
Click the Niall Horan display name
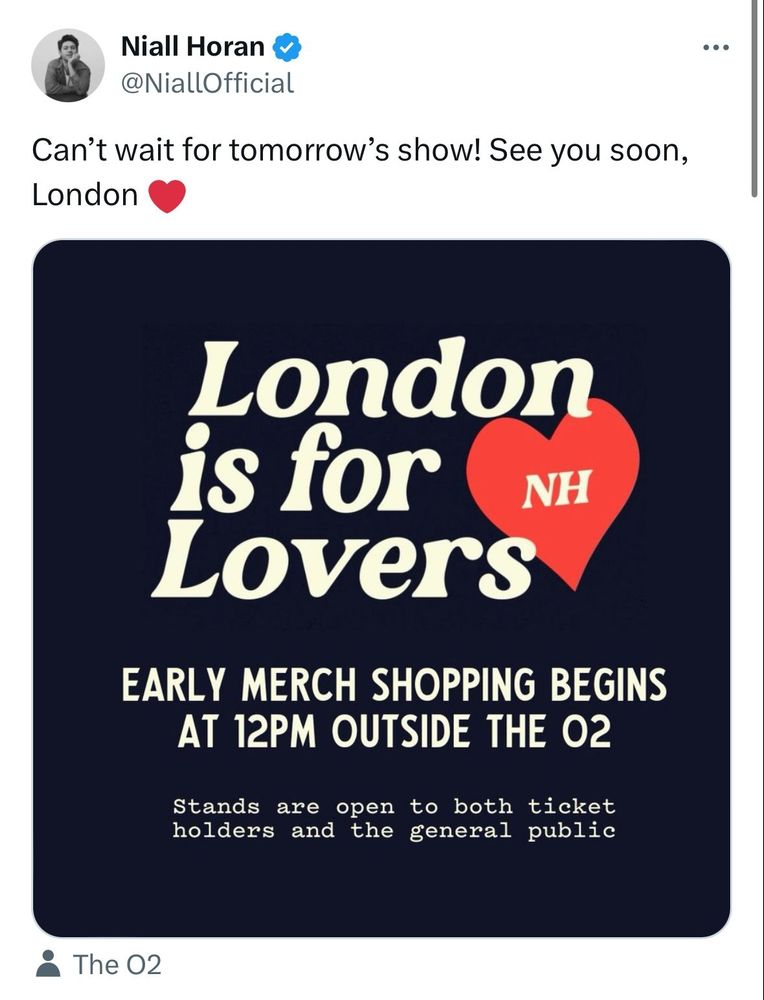point(193,47)
